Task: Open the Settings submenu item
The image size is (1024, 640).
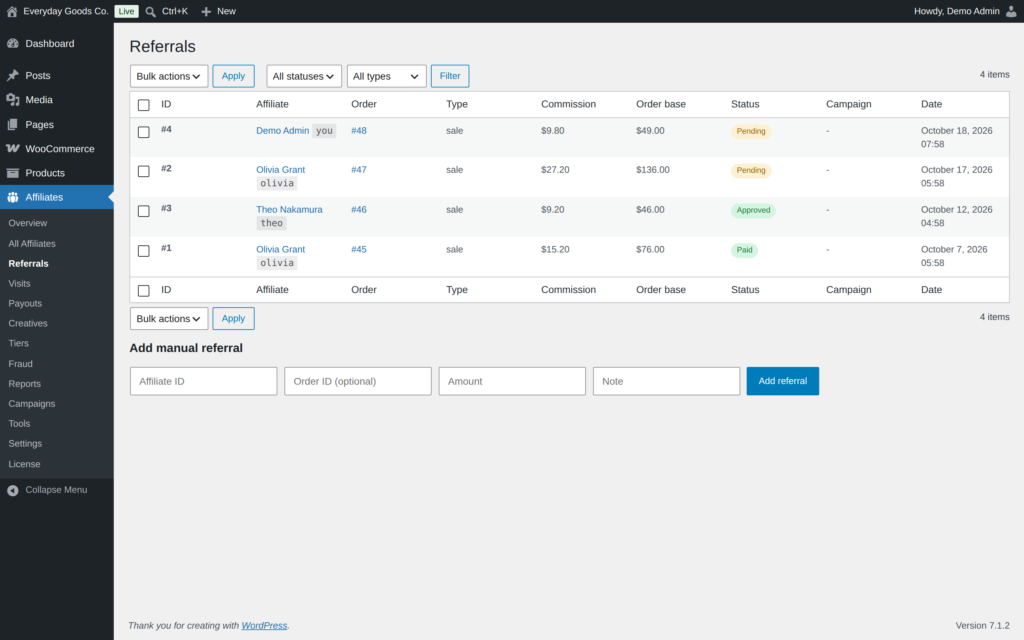Action: tap(25, 443)
